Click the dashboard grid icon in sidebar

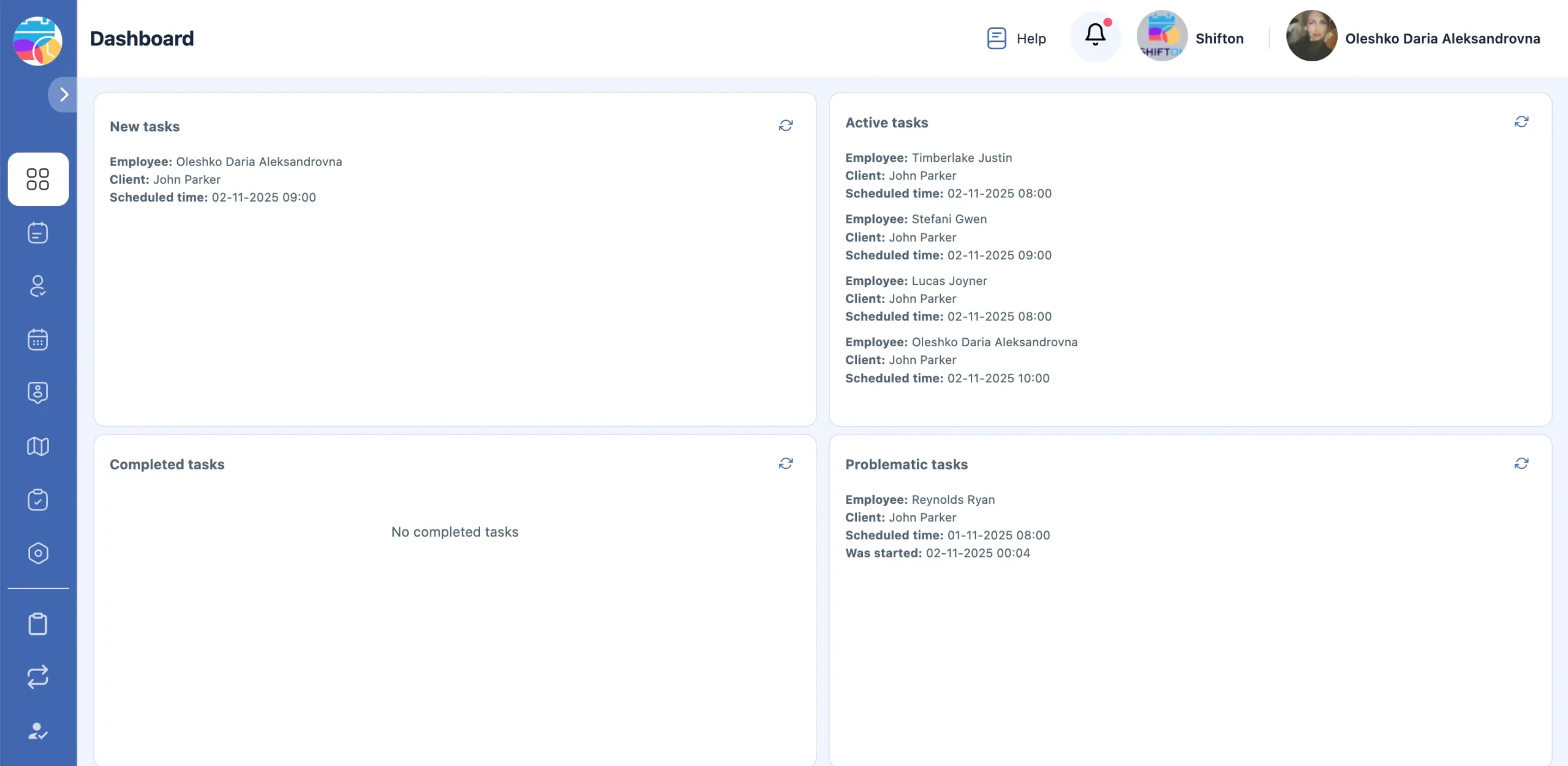pyautogui.click(x=38, y=179)
